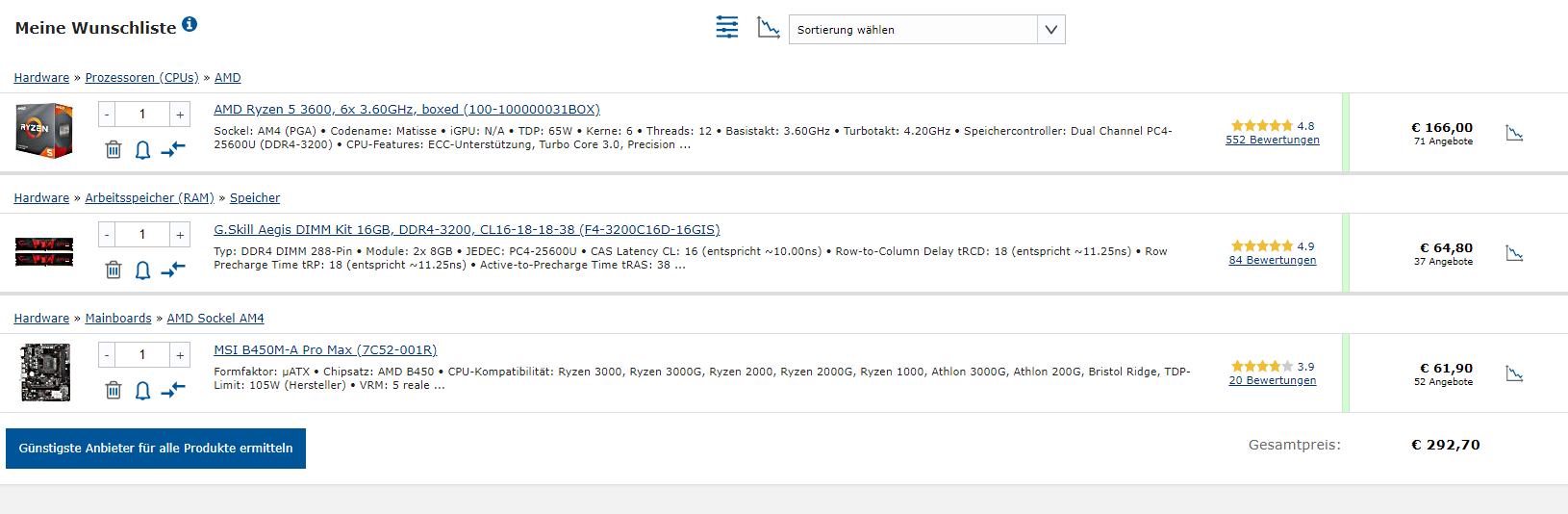Edit quantity field for Ryzen 5 3600

[x=143, y=115]
